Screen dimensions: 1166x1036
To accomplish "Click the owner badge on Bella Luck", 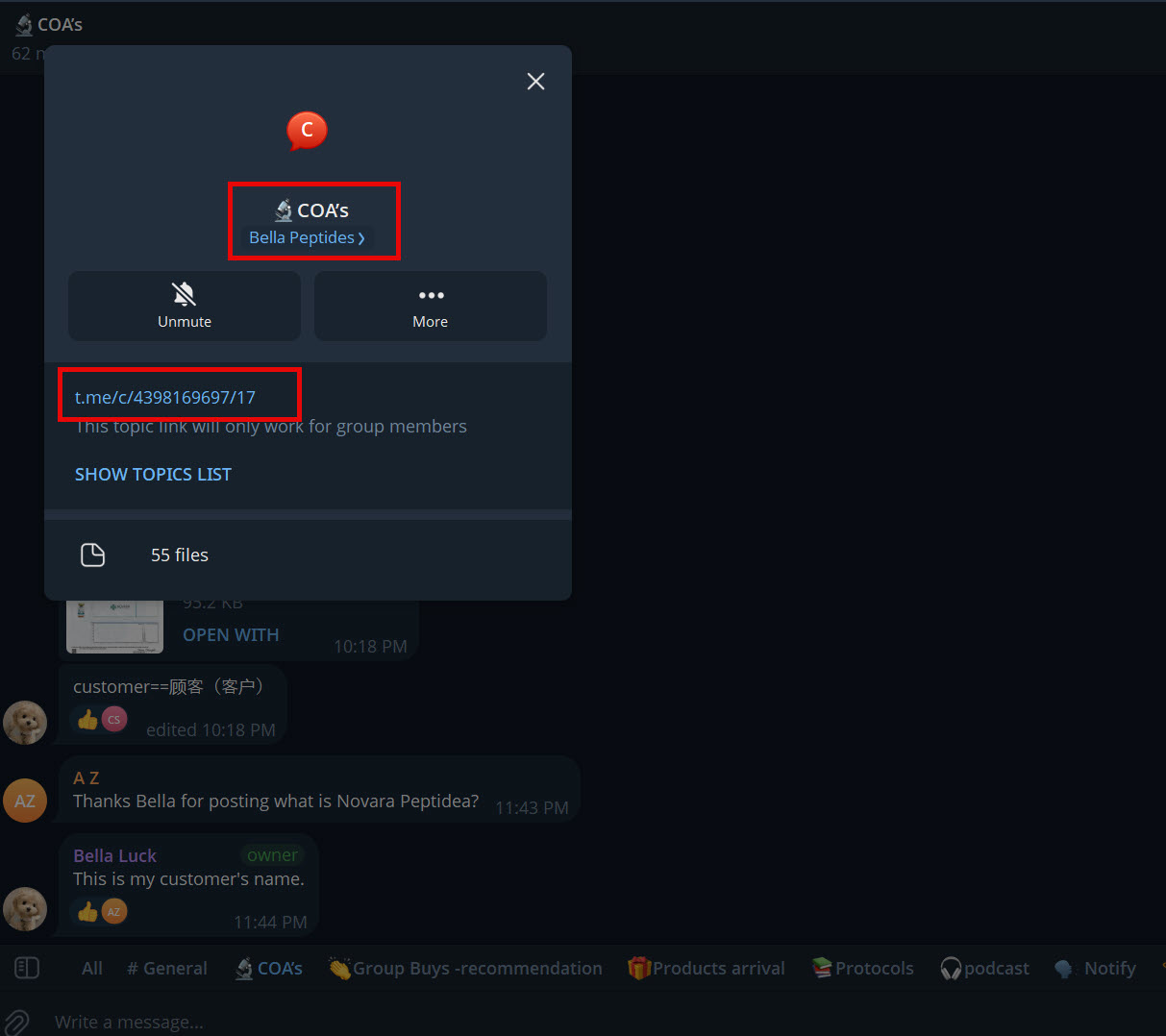I will 272,855.
